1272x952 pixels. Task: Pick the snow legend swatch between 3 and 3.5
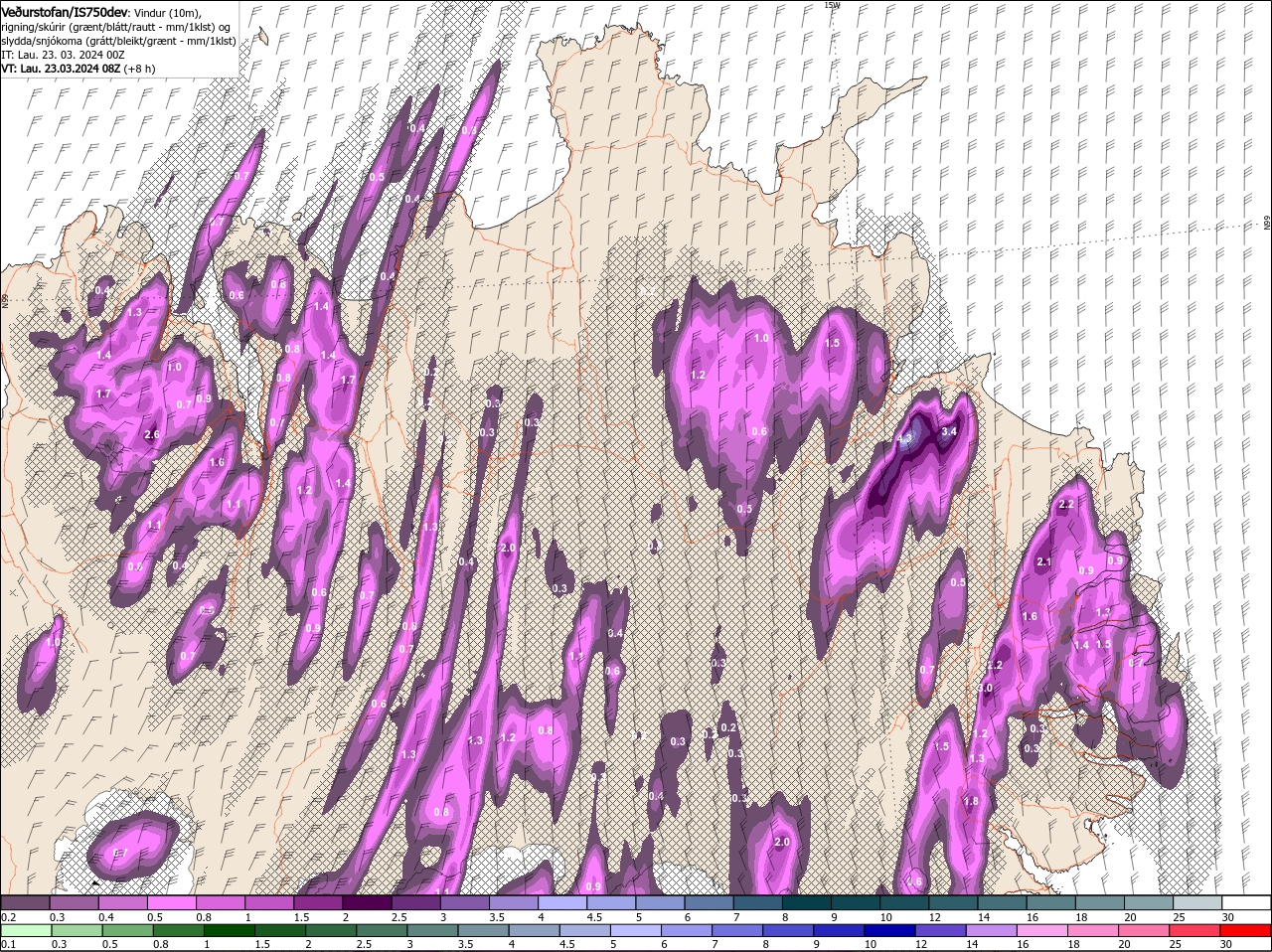(x=464, y=902)
